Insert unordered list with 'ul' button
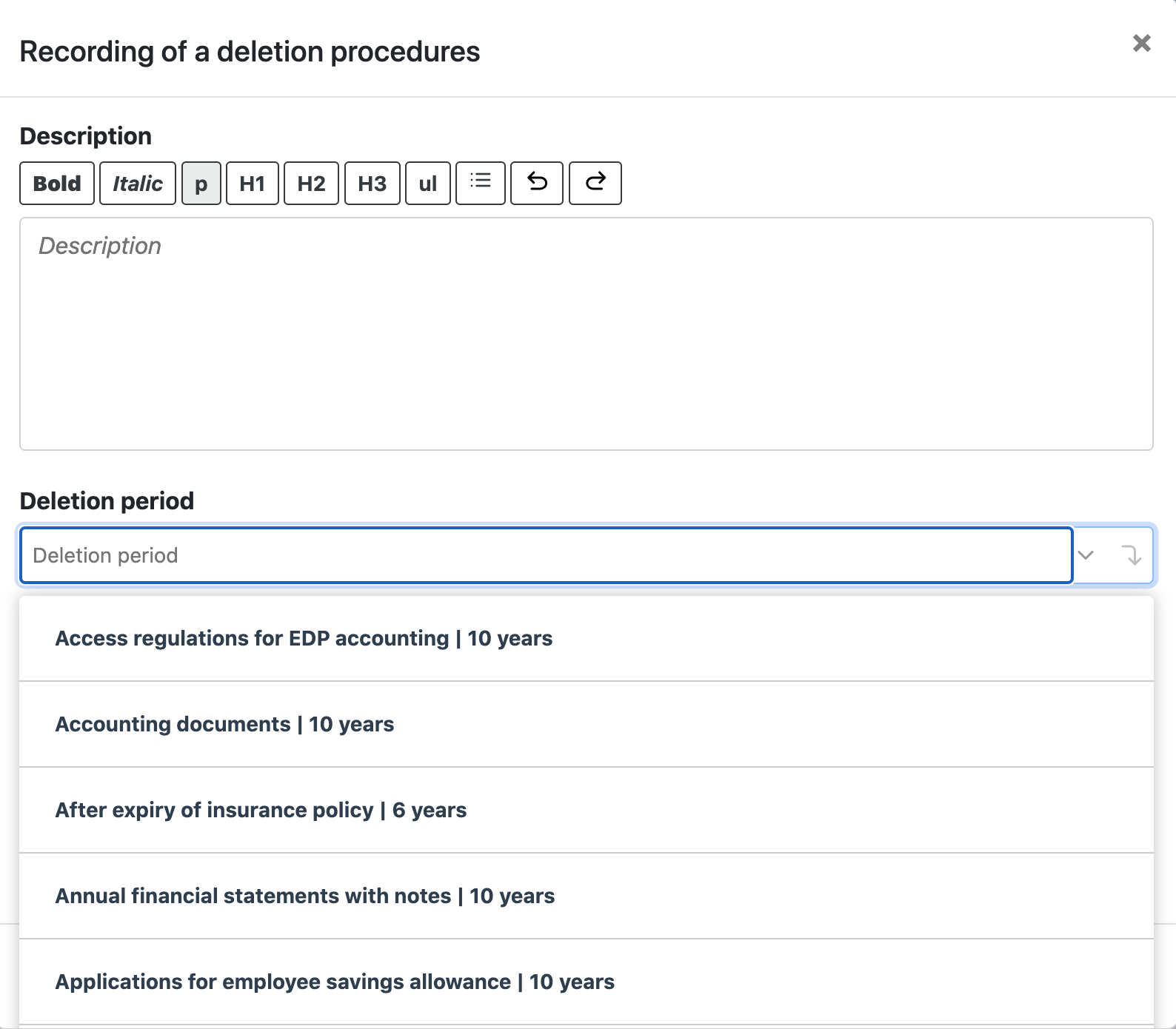The image size is (1176, 1029). (x=428, y=184)
